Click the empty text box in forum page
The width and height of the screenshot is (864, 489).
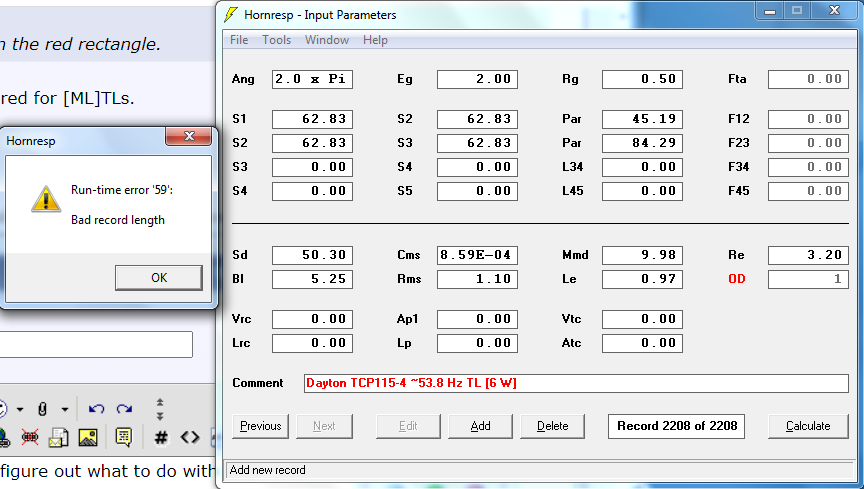click(x=96, y=345)
